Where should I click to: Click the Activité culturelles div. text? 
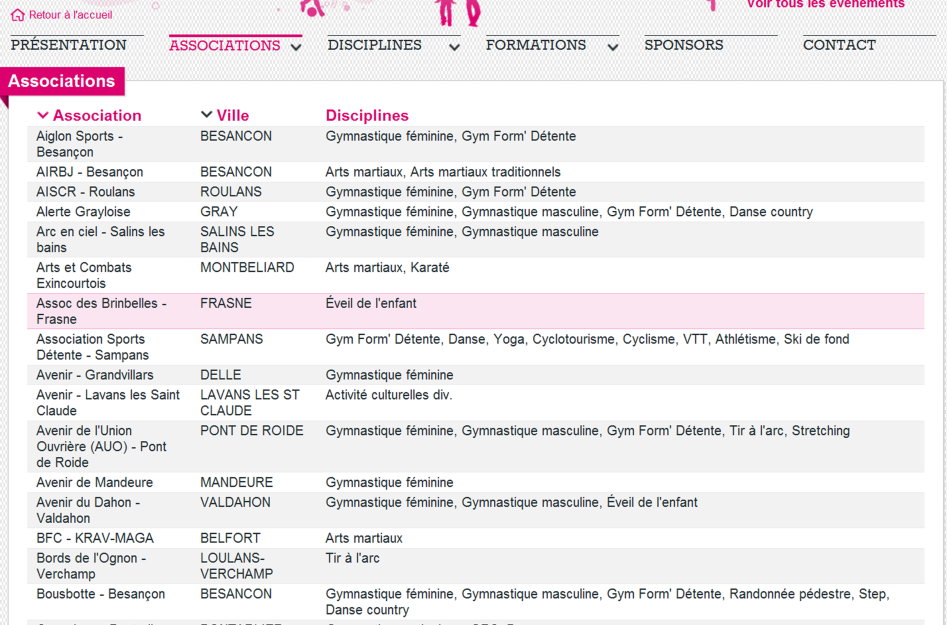[388, 395]
